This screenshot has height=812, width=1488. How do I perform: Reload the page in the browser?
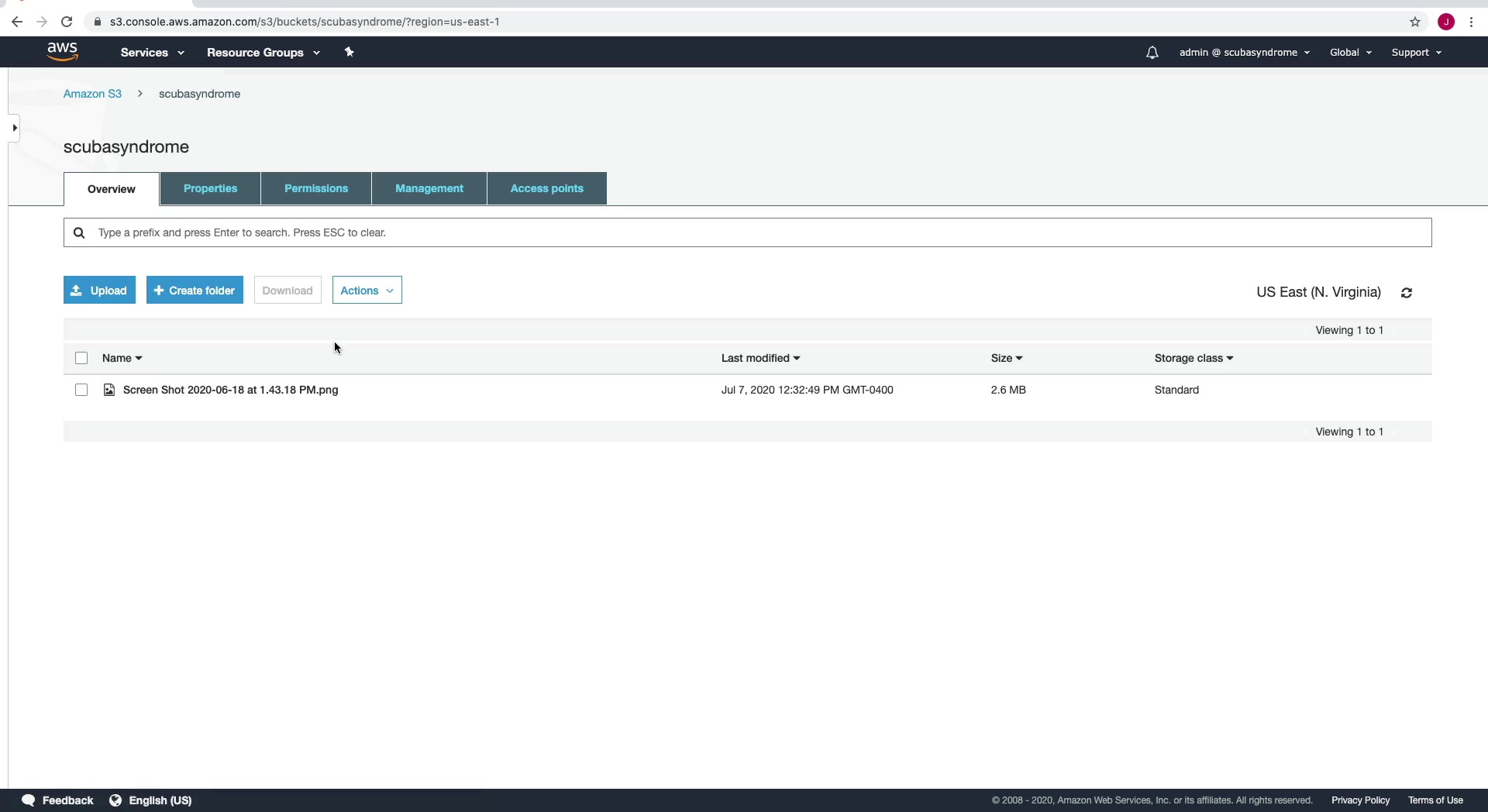click(67, 22)
